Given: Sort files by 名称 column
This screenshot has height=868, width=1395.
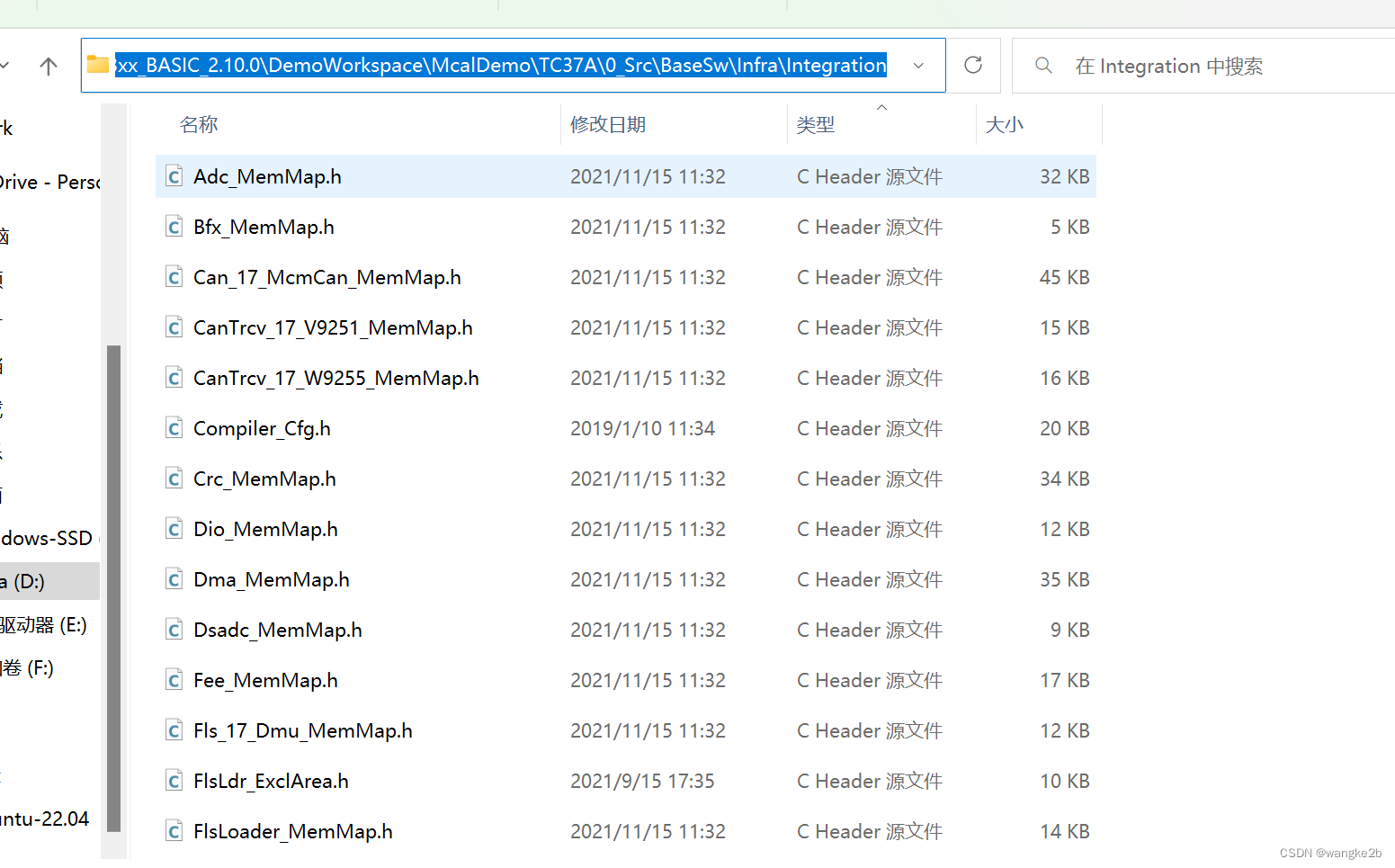Looking at the screenshot, I should [199, 124].
